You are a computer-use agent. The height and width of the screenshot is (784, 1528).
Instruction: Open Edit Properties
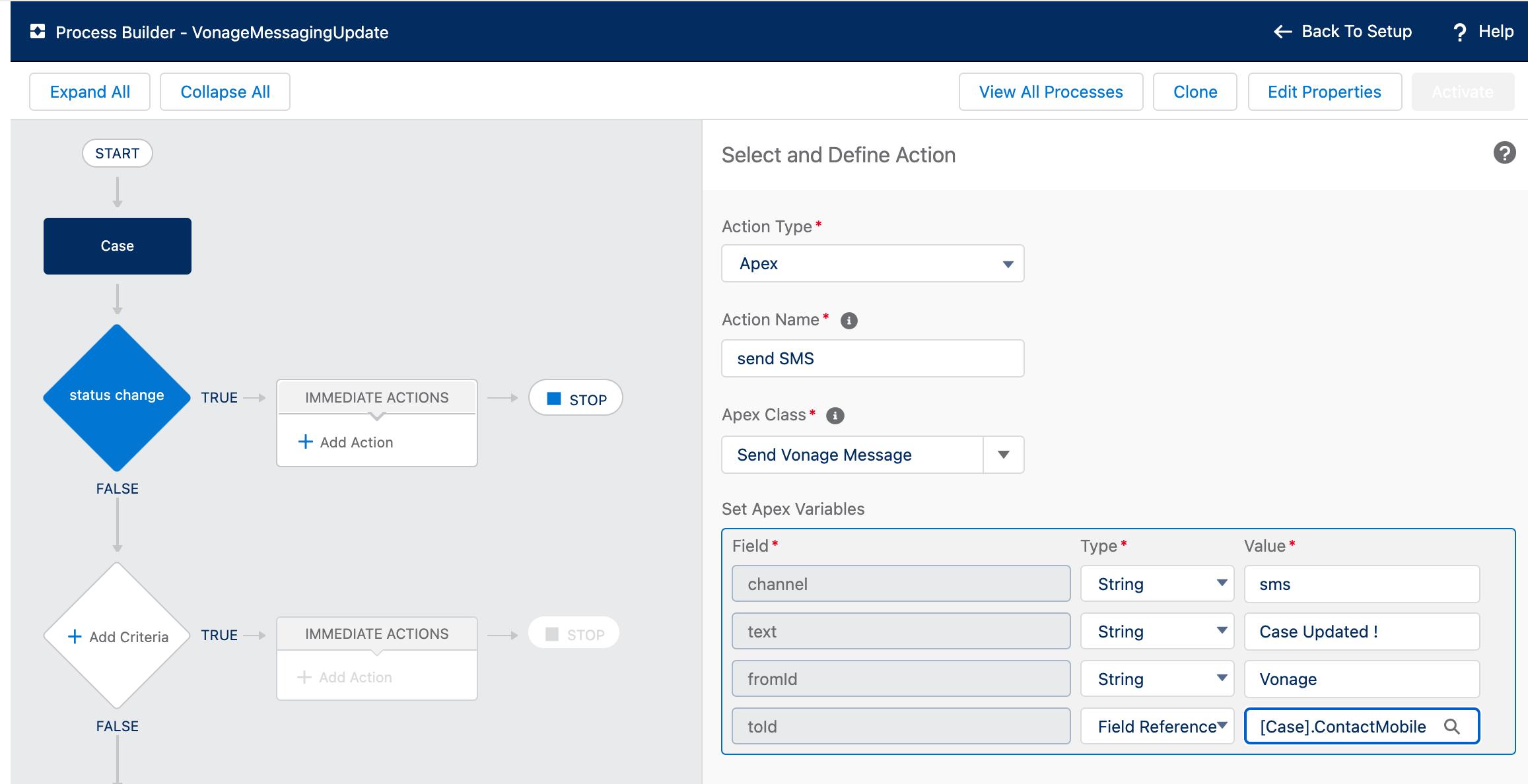coord(1324,92)
